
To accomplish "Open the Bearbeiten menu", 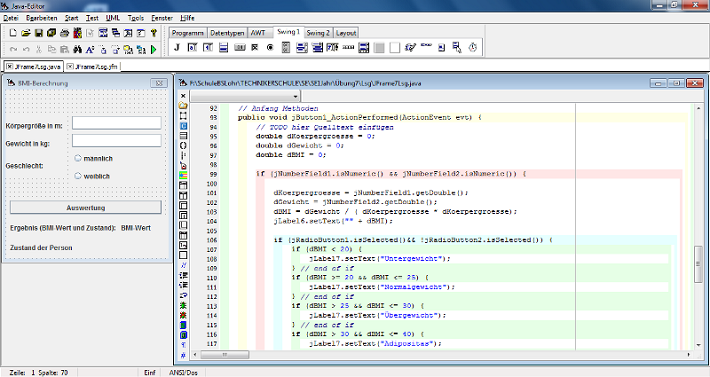I will [42, 18].
